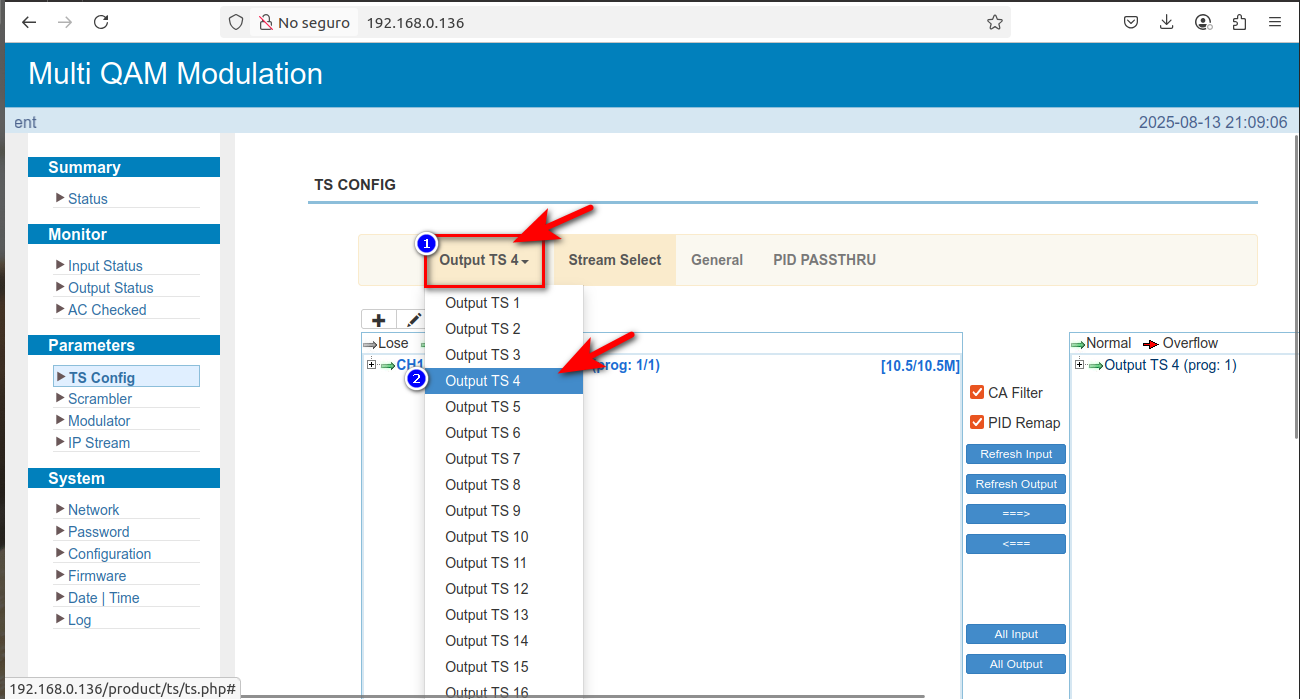Viewport: 1300px width, 699px height.
Task: Open the Output TS 4 dropdown
Action: tap(485, 260)
